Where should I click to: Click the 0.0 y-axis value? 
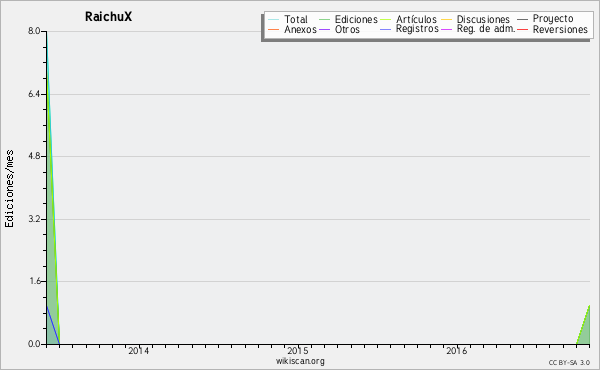(x=34, y=344)
